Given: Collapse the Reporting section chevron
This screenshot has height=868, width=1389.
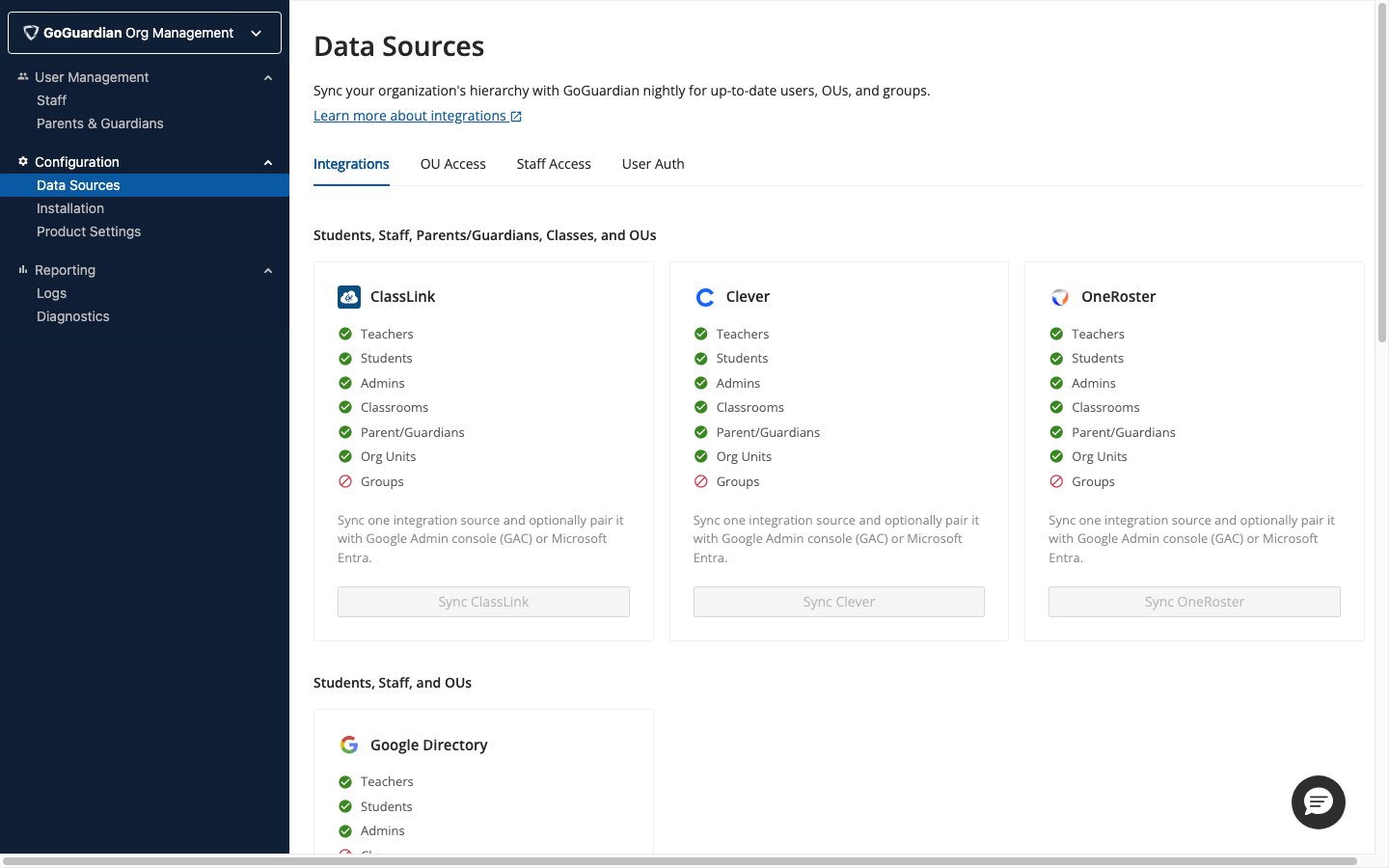Looking at the screenshot, I should click(268, 270).
